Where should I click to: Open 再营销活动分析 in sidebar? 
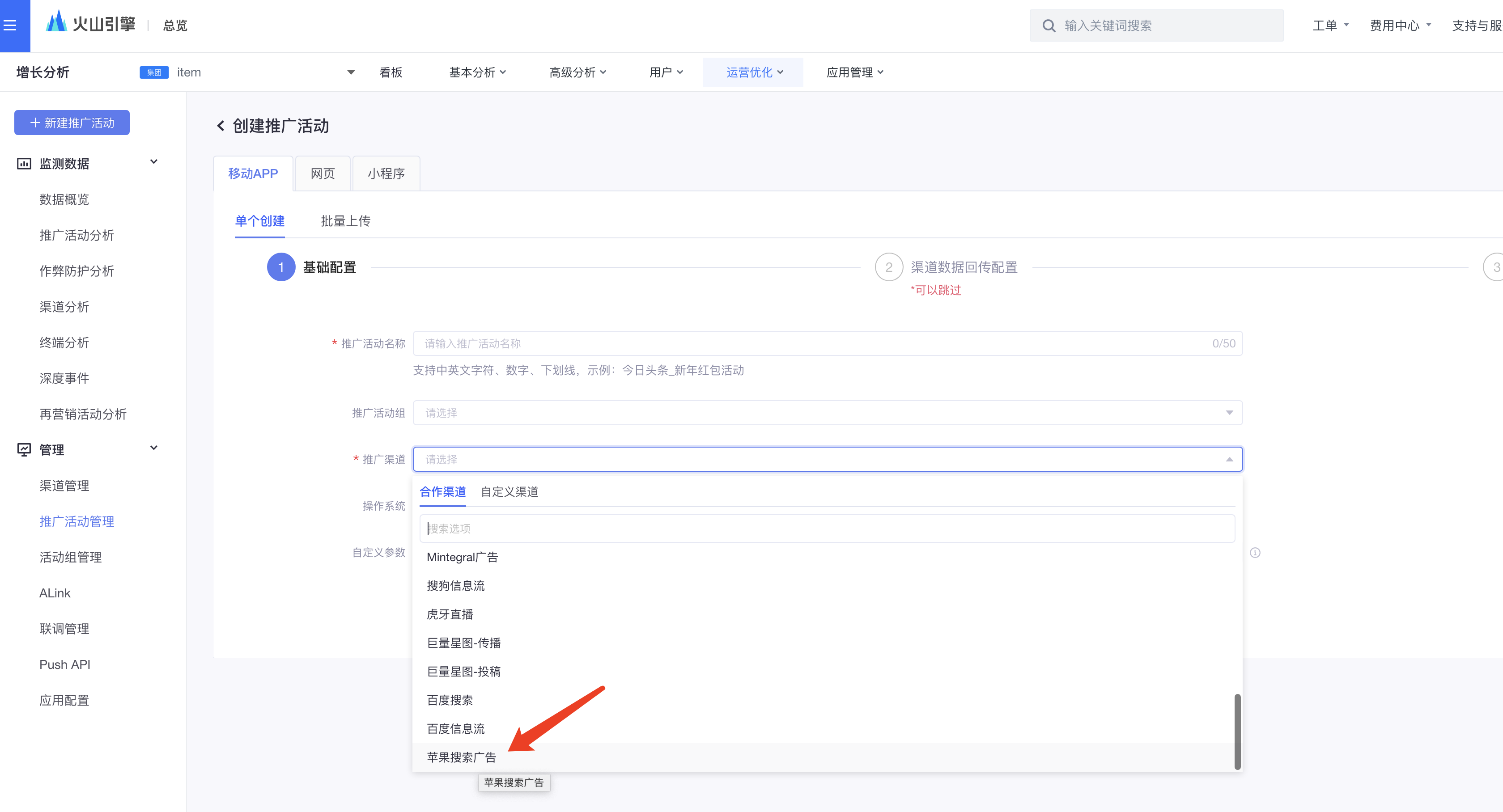pyautogui.click(x=83, y=414)
